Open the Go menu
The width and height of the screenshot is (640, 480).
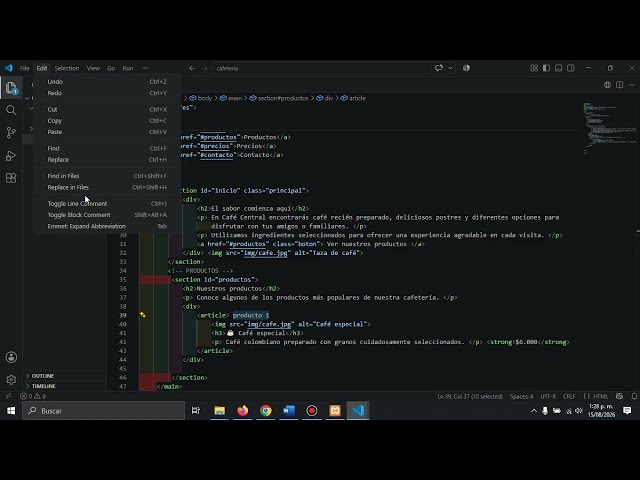(x=111, y=68)
